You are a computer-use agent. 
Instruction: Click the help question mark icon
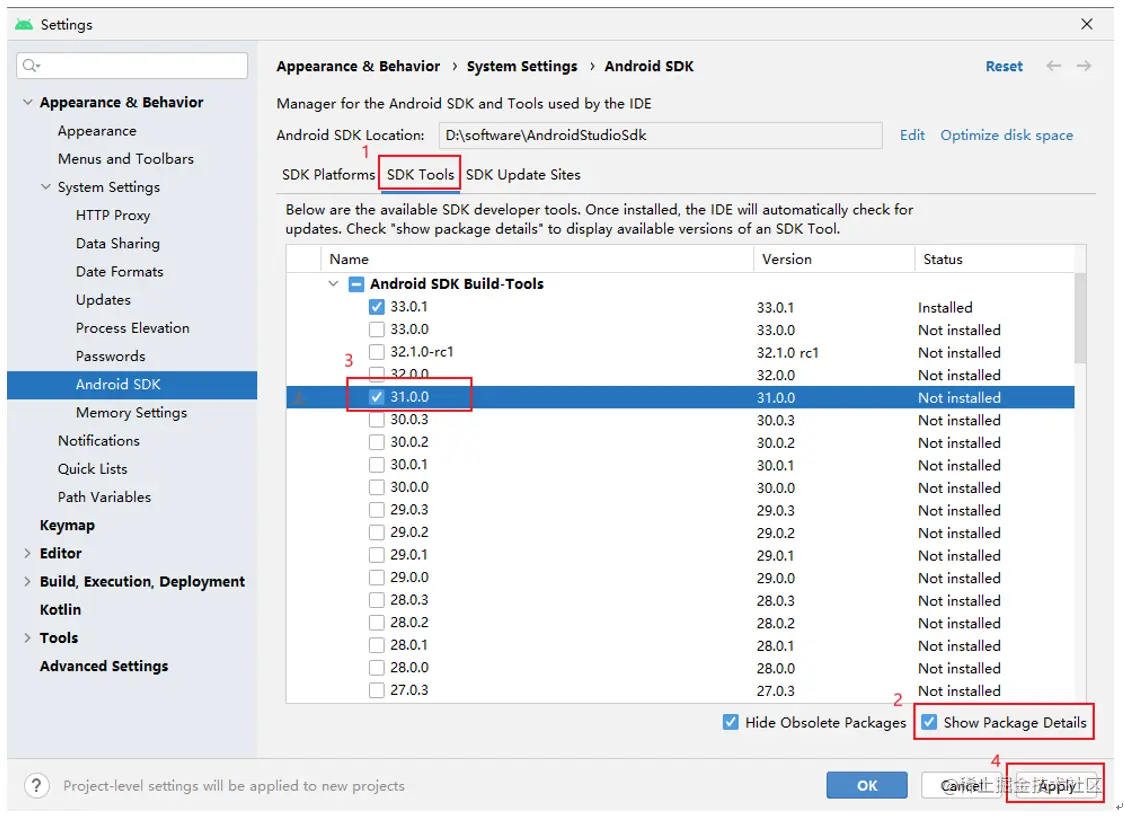(x=36, y=786)
